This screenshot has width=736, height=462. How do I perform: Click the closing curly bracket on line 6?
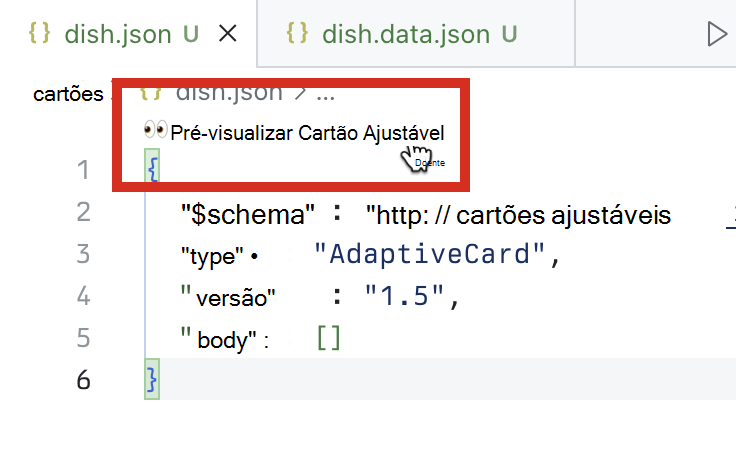(x=152, y=379)
